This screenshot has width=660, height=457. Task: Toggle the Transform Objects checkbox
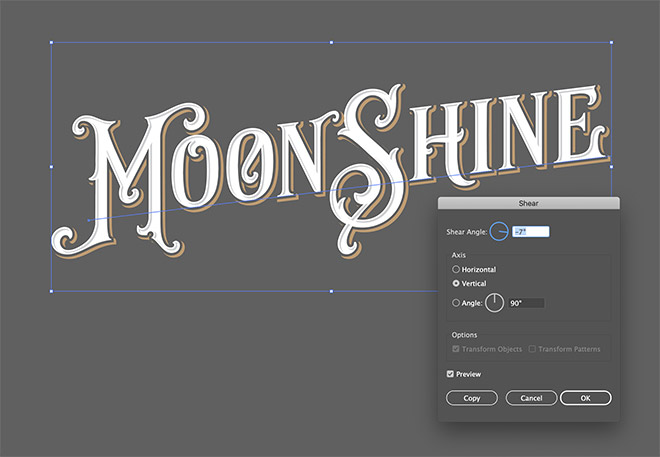[457, 349]
